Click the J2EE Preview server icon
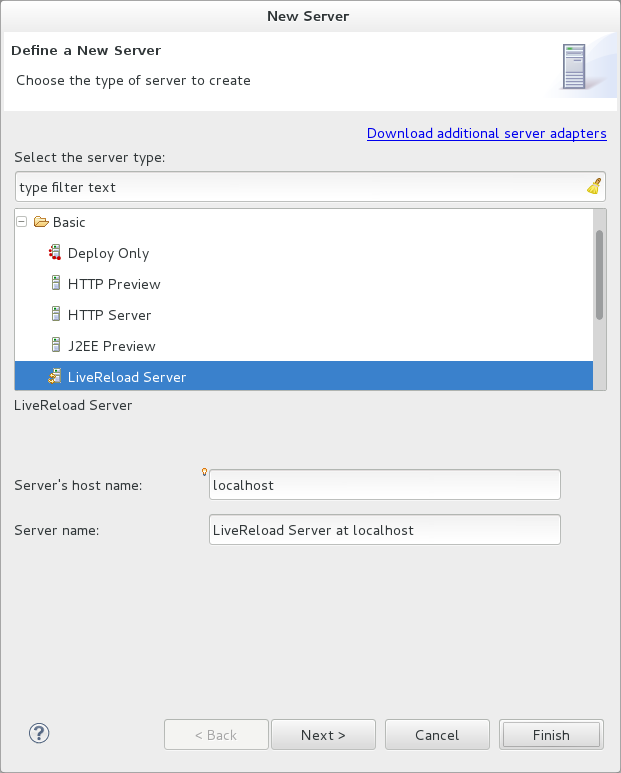Viewport: 621px width, 773px height. pyautogui.click(x=56, y=346)
